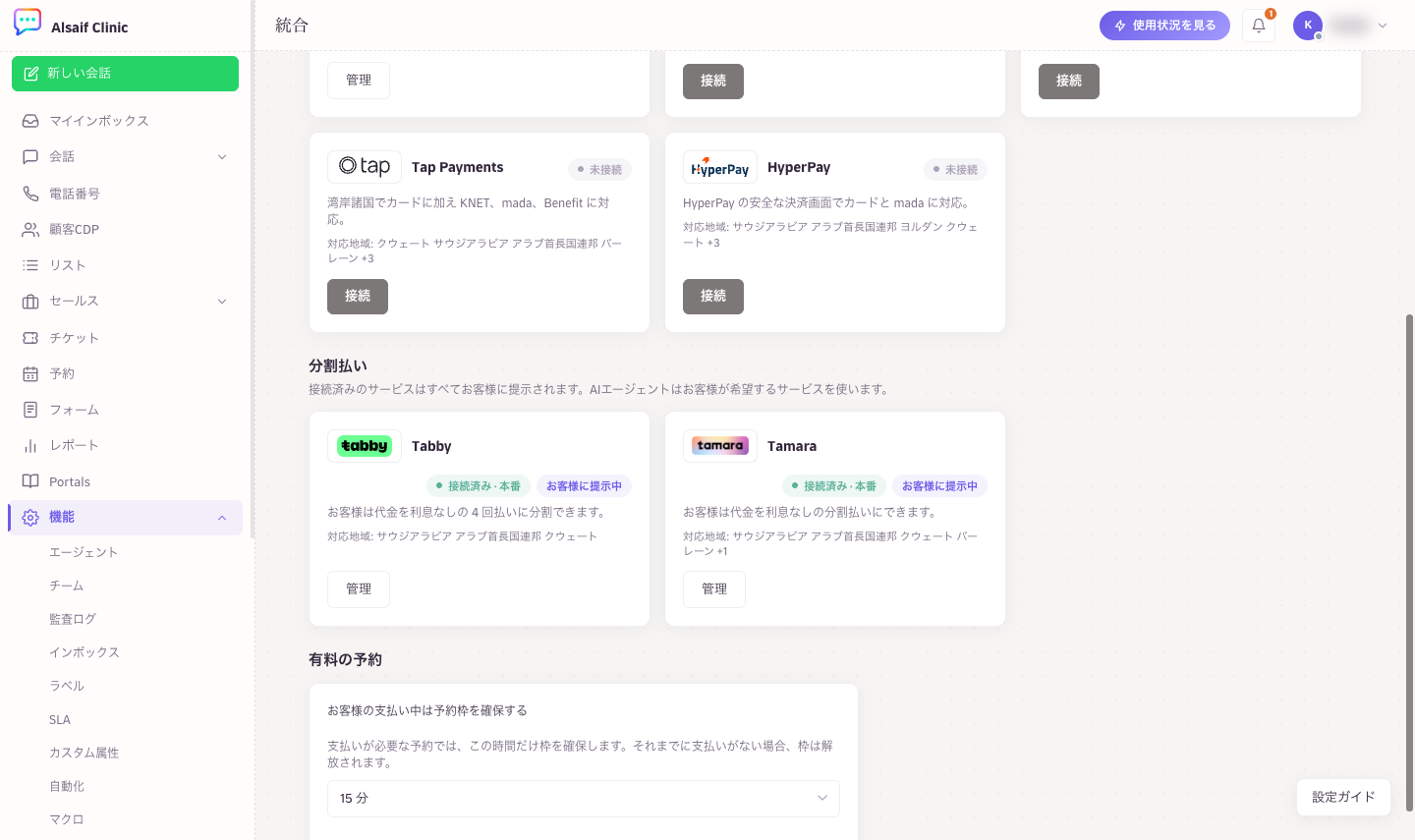The width and height of the screenshot is (1415, 840).
Task: Expand the 会話 menu chevron
Action: (x=222, y=157)
